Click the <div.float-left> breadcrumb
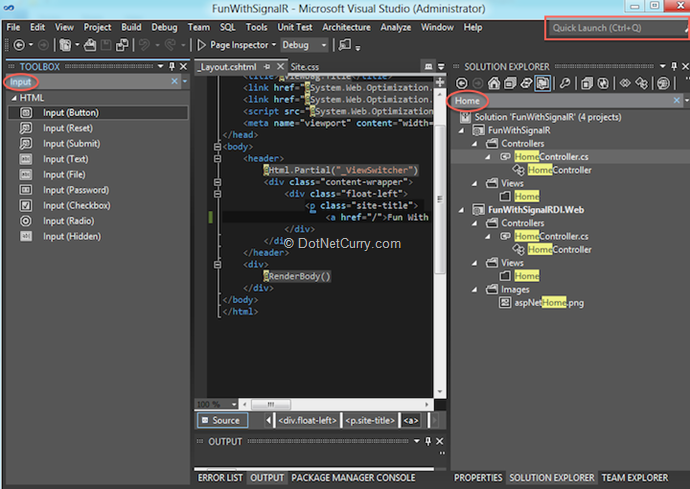This screenshot has width=690, height=489. coord(308,420)
